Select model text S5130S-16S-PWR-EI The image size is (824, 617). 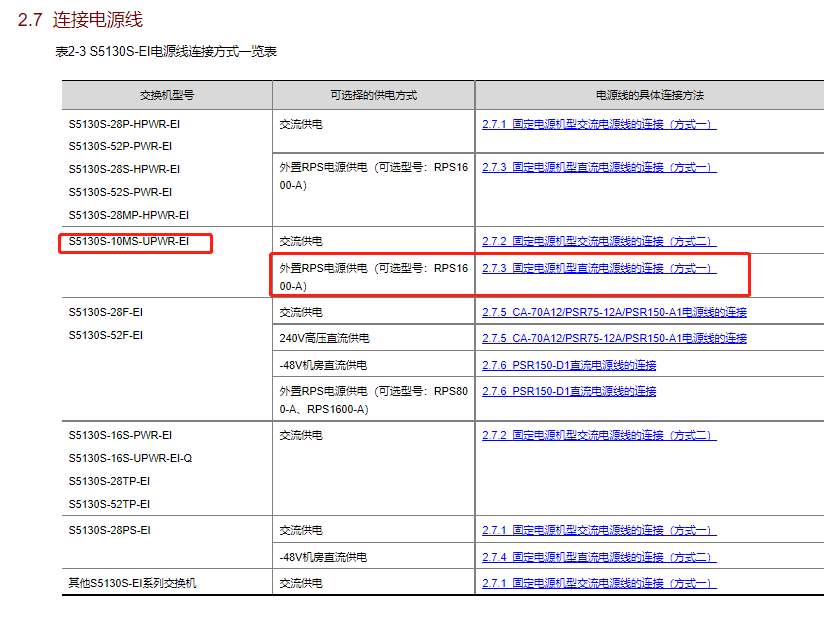pos(120,436)
